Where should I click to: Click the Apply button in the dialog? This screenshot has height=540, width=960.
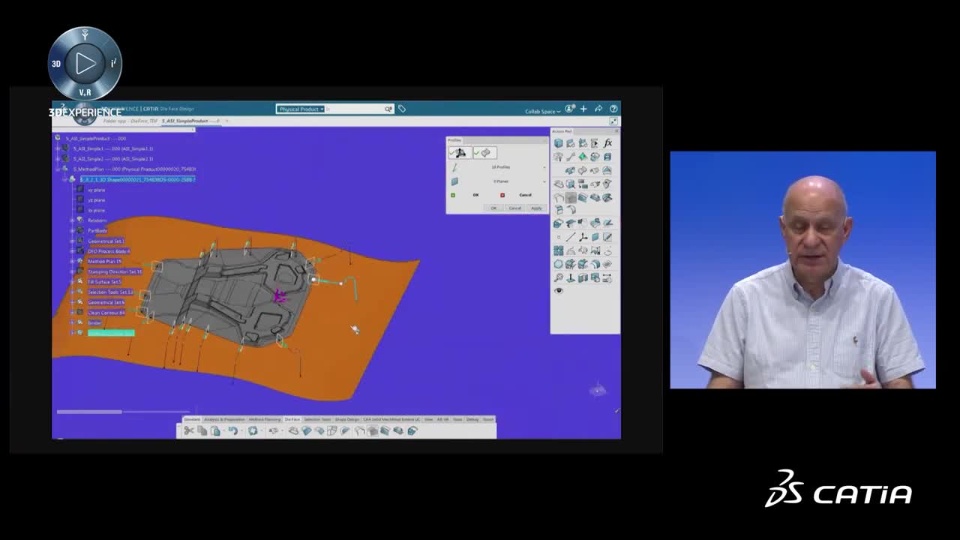(536, 208)
